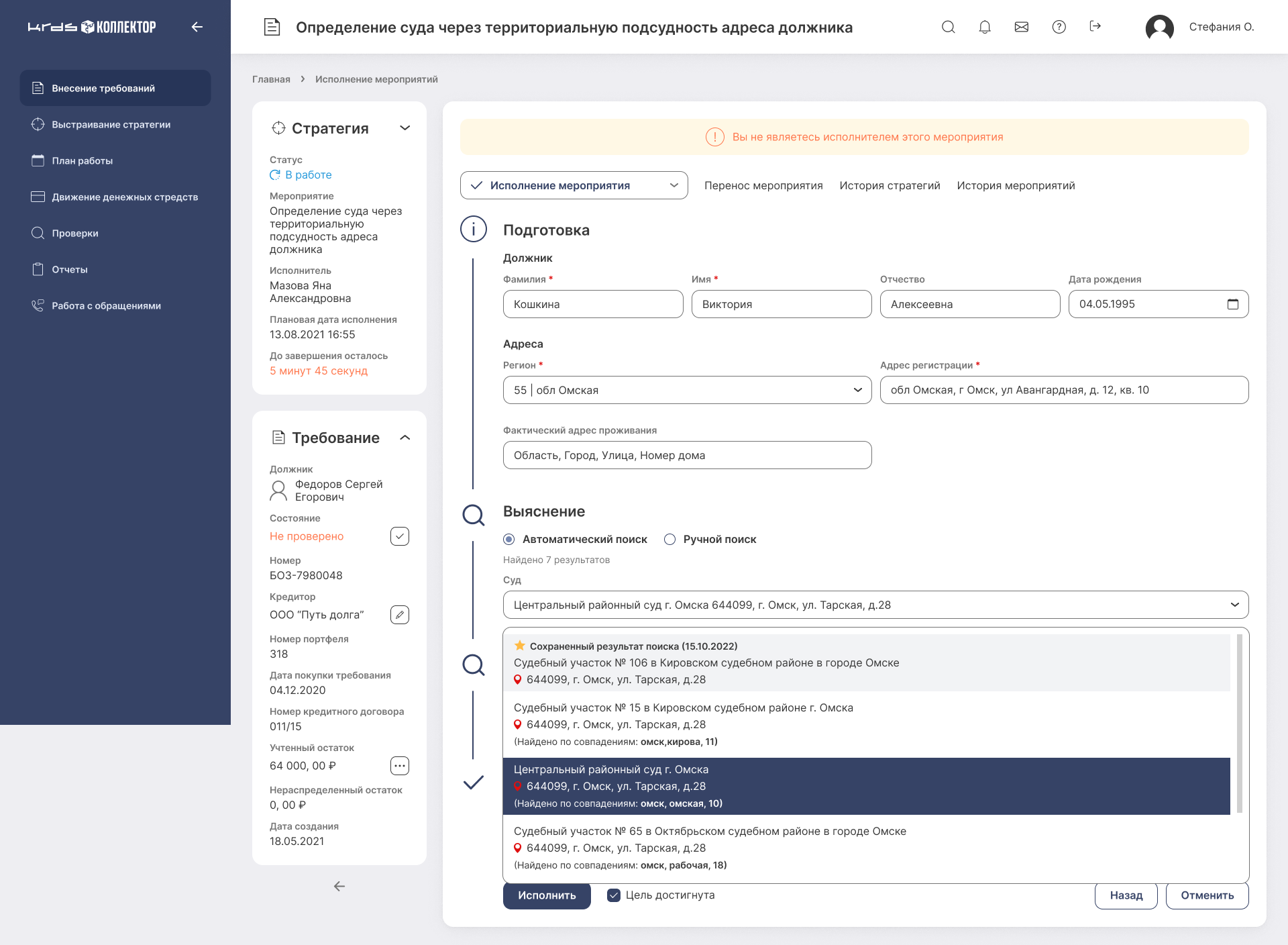Open 'Проверки' in the sidebar menu
Viewport: 1288px width, 945px height.
pos(75,233)
